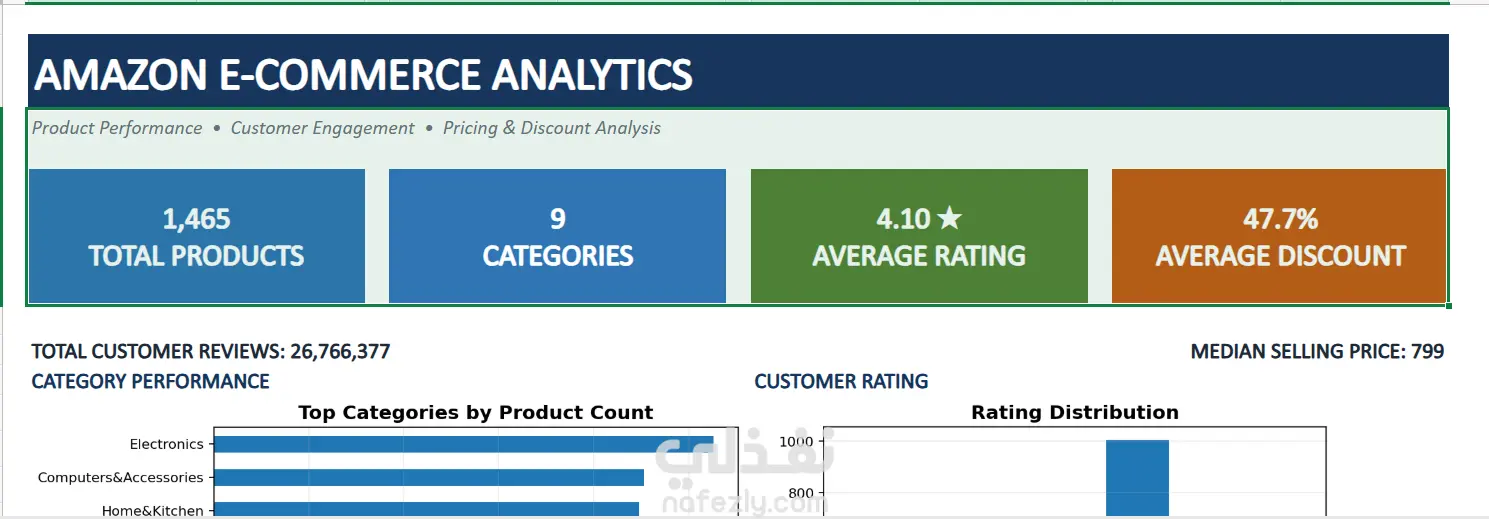Select the AMAZON E-COMMERCE ANALYTICS title banner
This screenshot has width=1489, height=519.
pos(738,72)
